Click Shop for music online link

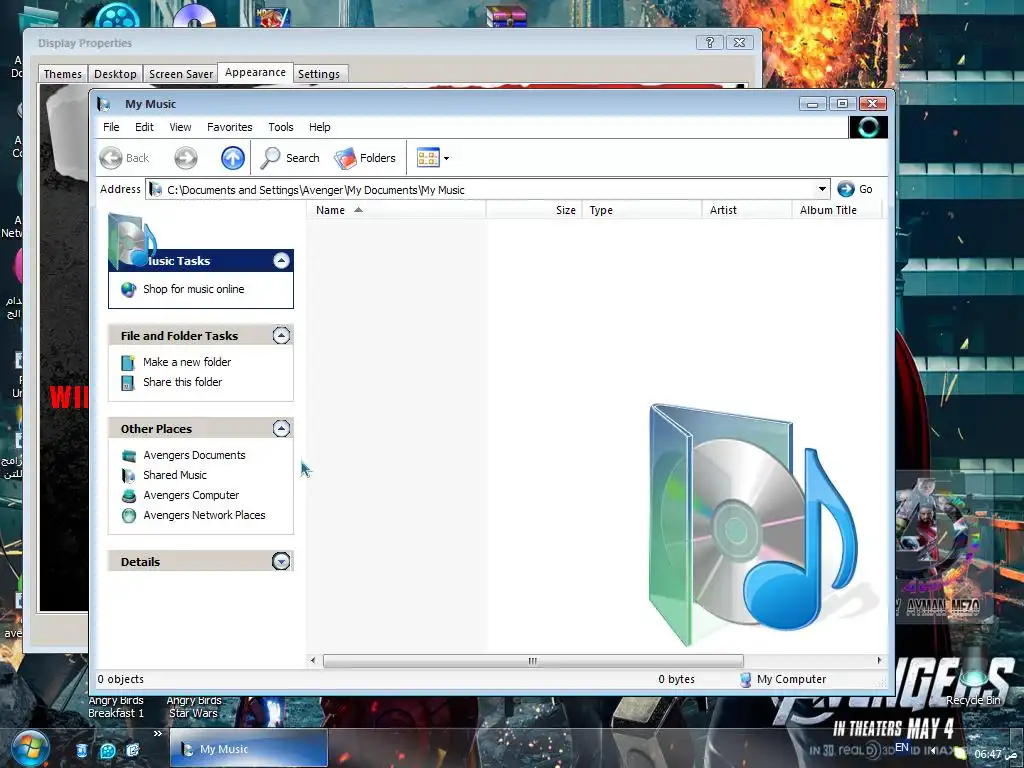tap(193, 289)
